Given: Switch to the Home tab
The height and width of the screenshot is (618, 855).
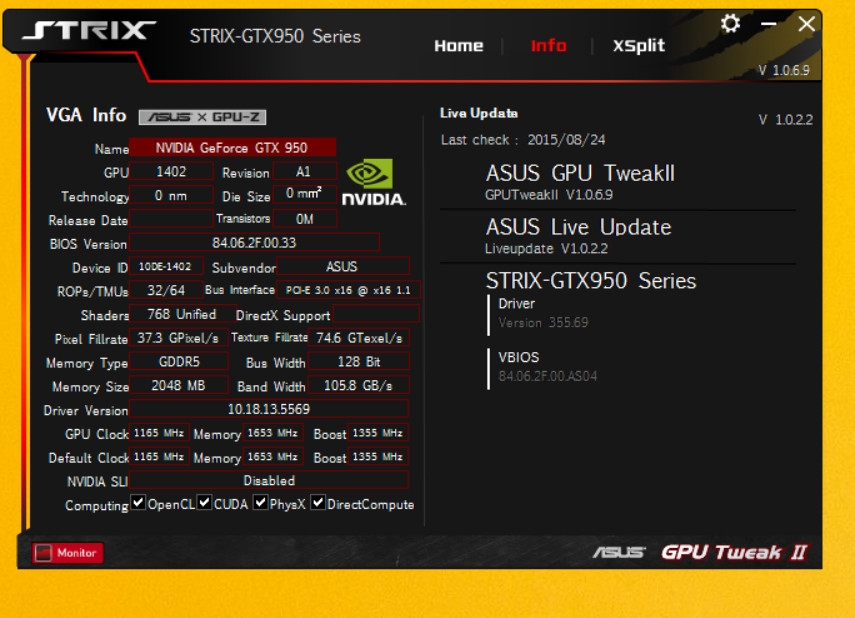Looking at the screenshot, I should coord(459,46).
